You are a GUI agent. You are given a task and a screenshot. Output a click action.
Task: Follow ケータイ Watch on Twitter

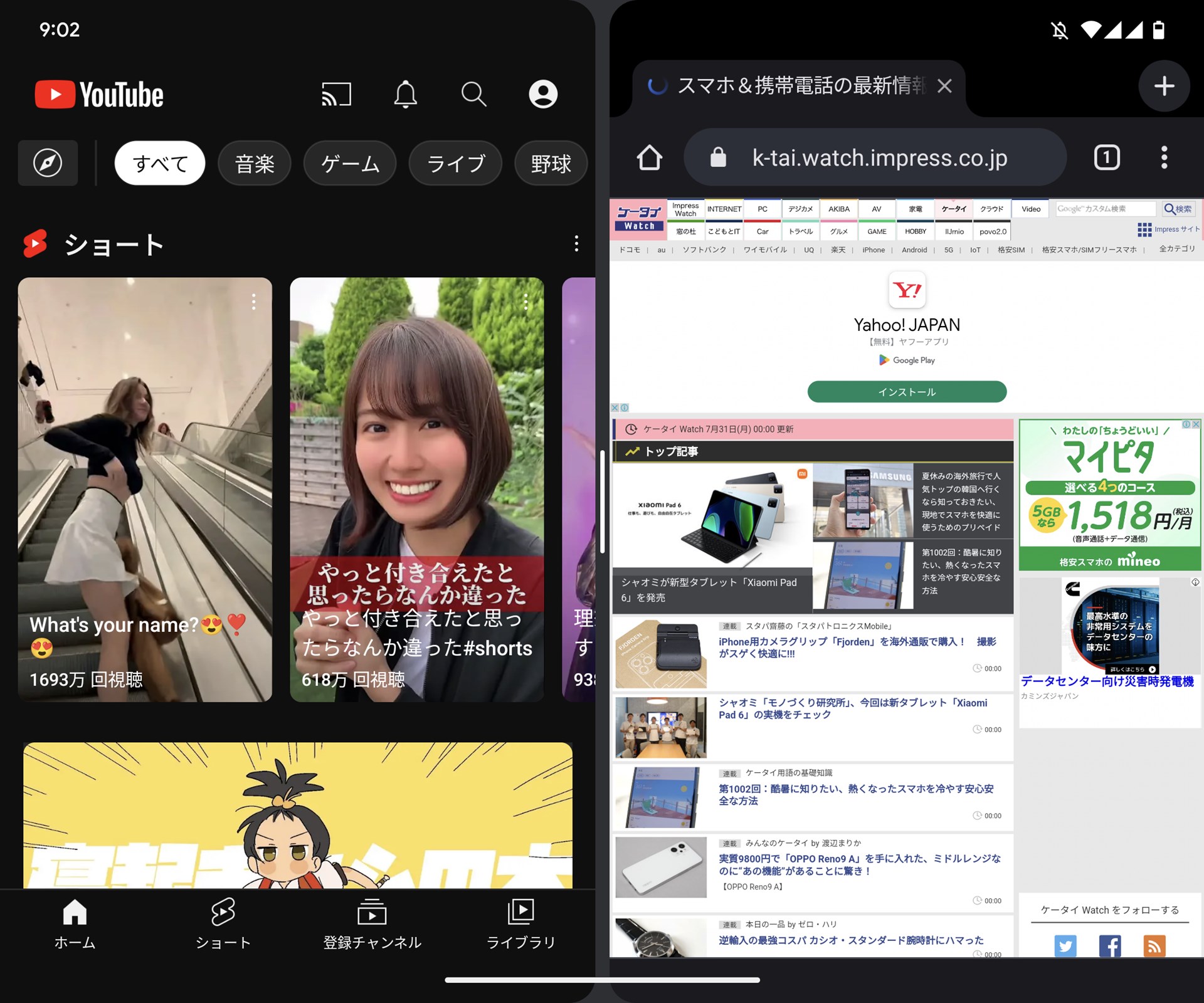[x=1065, y=946]
